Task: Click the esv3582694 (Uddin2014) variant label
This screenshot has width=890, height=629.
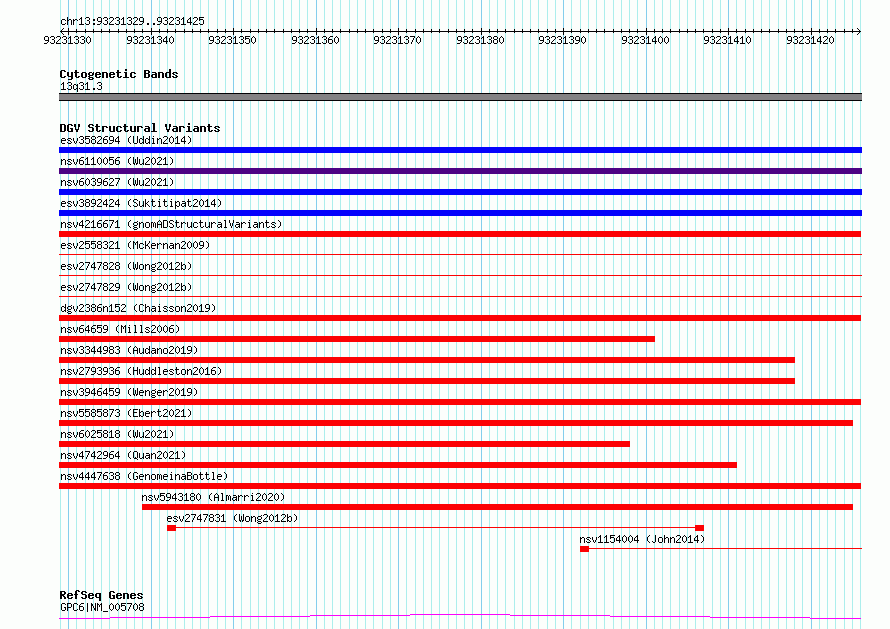Action: [126, 140]
